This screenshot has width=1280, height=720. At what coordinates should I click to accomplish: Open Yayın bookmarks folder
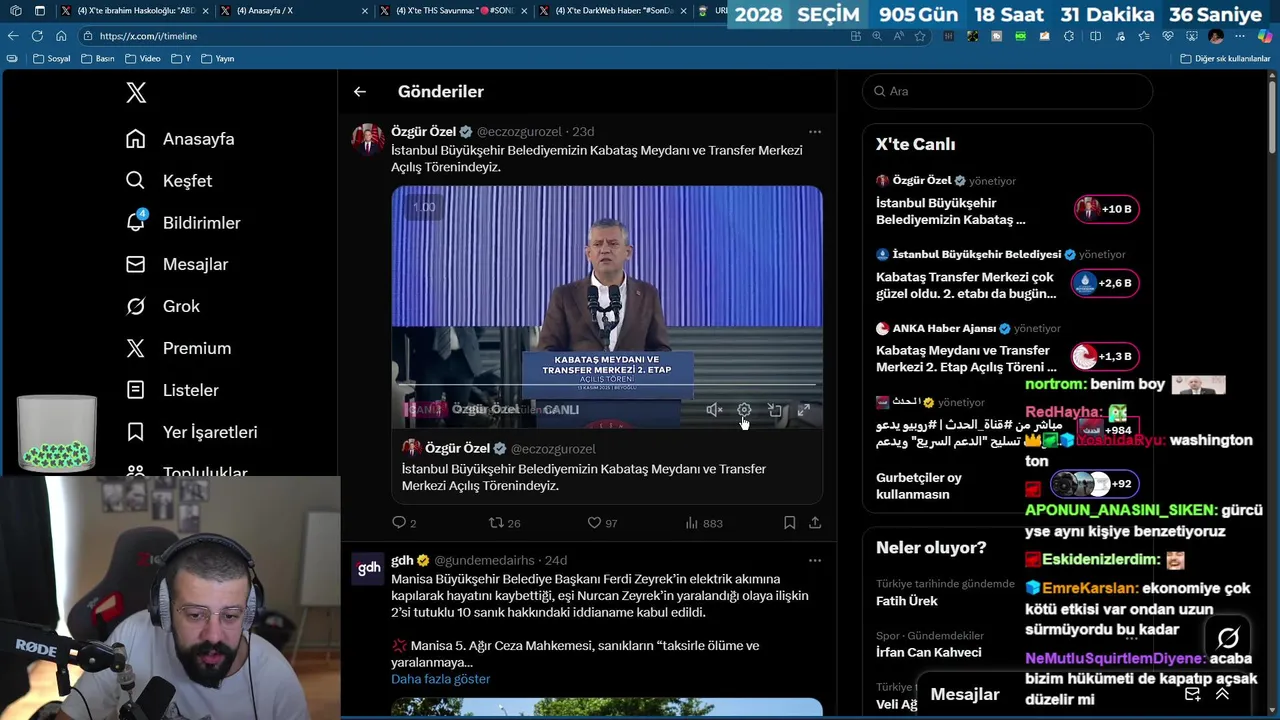(x=217, y=59)
